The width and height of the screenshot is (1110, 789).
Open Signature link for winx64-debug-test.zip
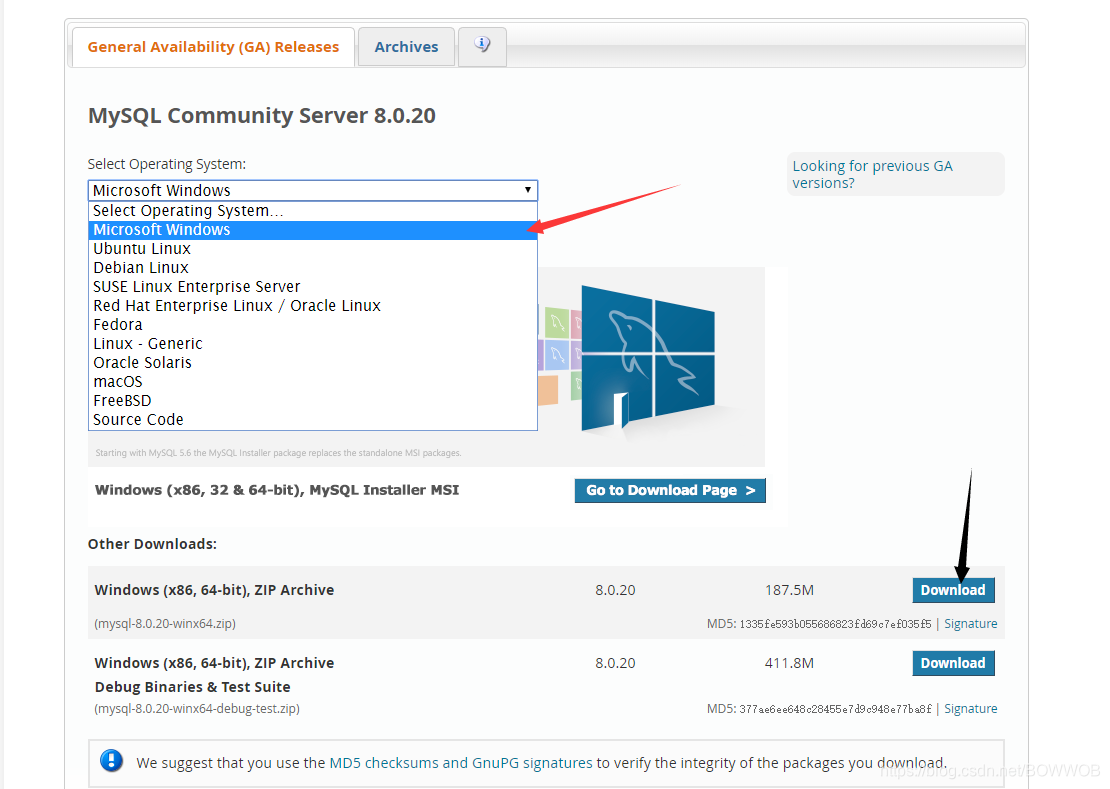[971, 708]
